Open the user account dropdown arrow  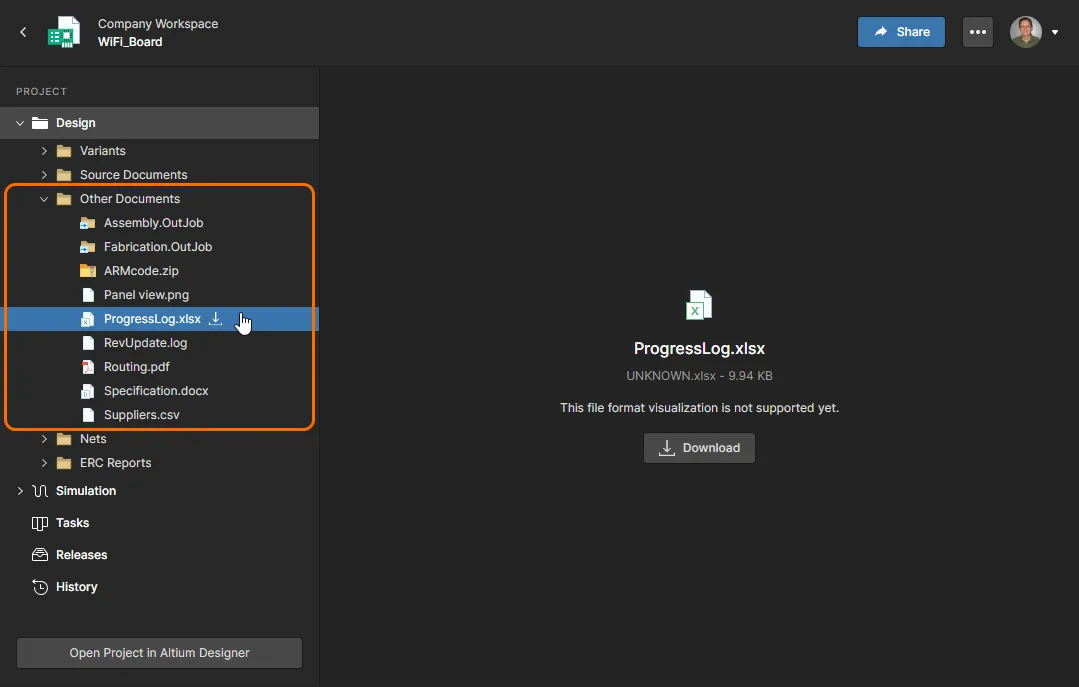point(1055,32)
